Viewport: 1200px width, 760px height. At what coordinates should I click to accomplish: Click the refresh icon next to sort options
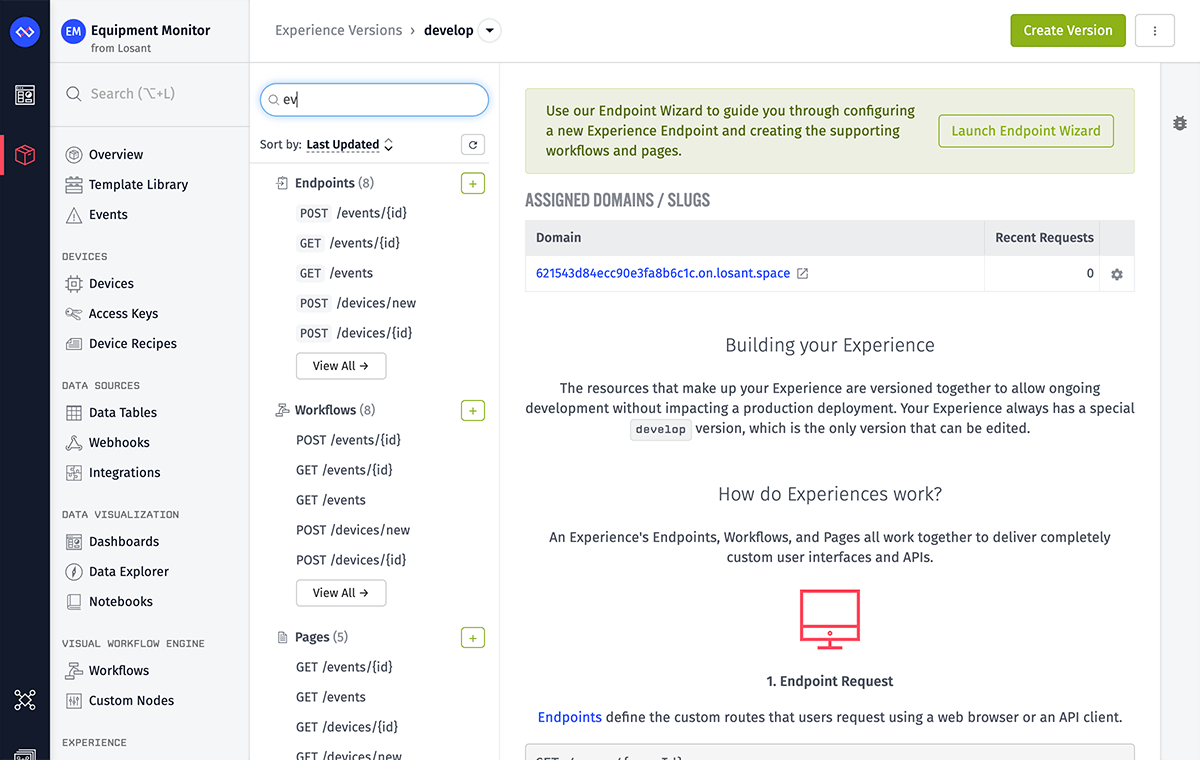472,144
